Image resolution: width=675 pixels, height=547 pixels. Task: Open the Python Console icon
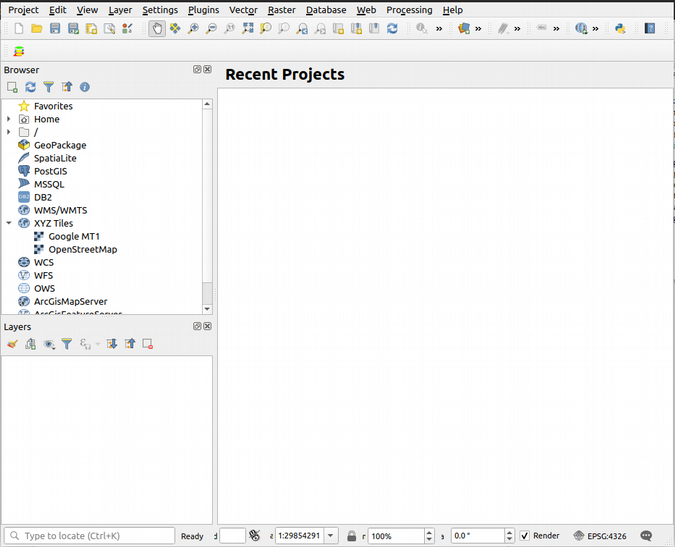[620, 29]
